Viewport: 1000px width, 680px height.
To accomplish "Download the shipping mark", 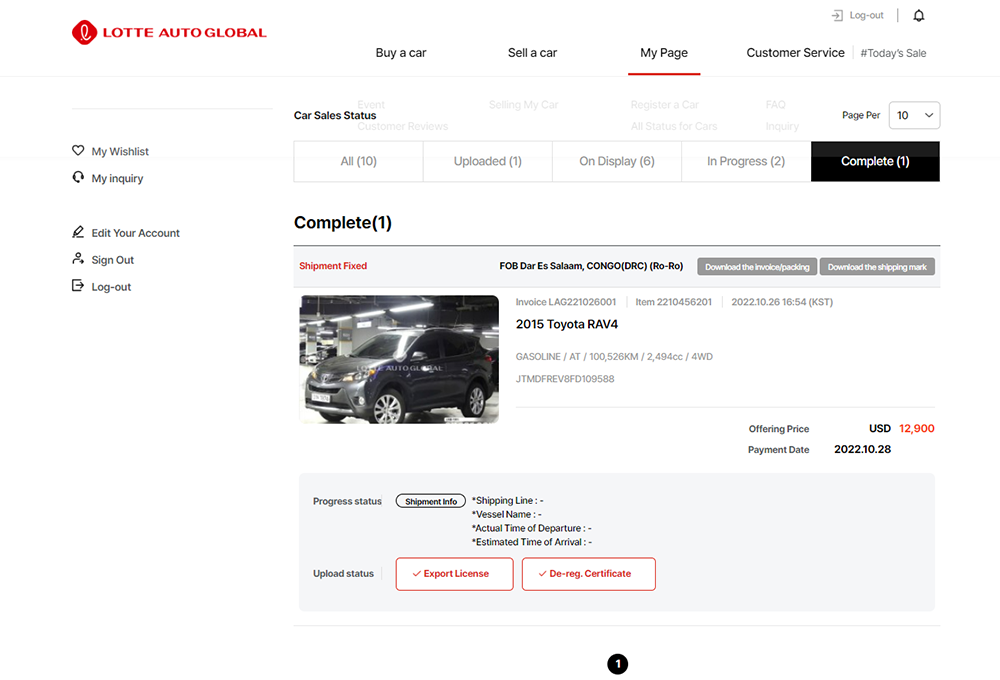I will click(x=877, y=267).
